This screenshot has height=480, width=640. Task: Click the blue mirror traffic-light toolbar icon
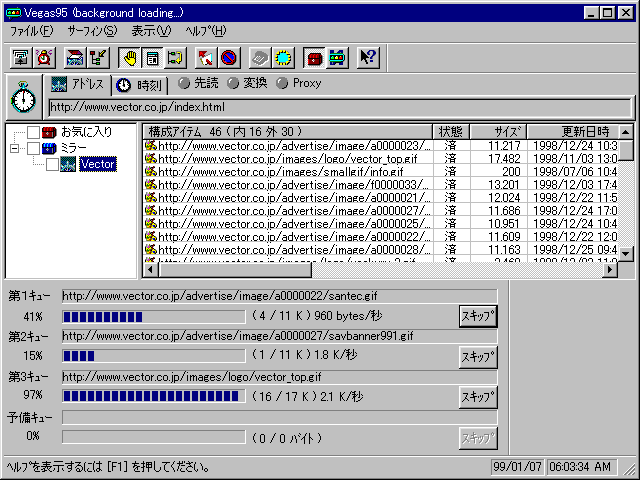pos(338,58)
